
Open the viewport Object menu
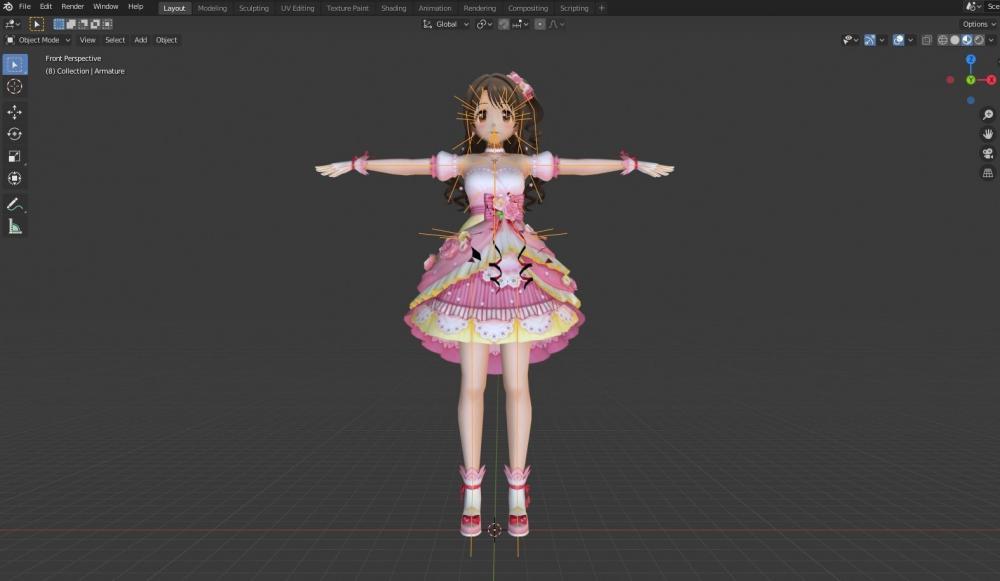click(x=166, y=40)
